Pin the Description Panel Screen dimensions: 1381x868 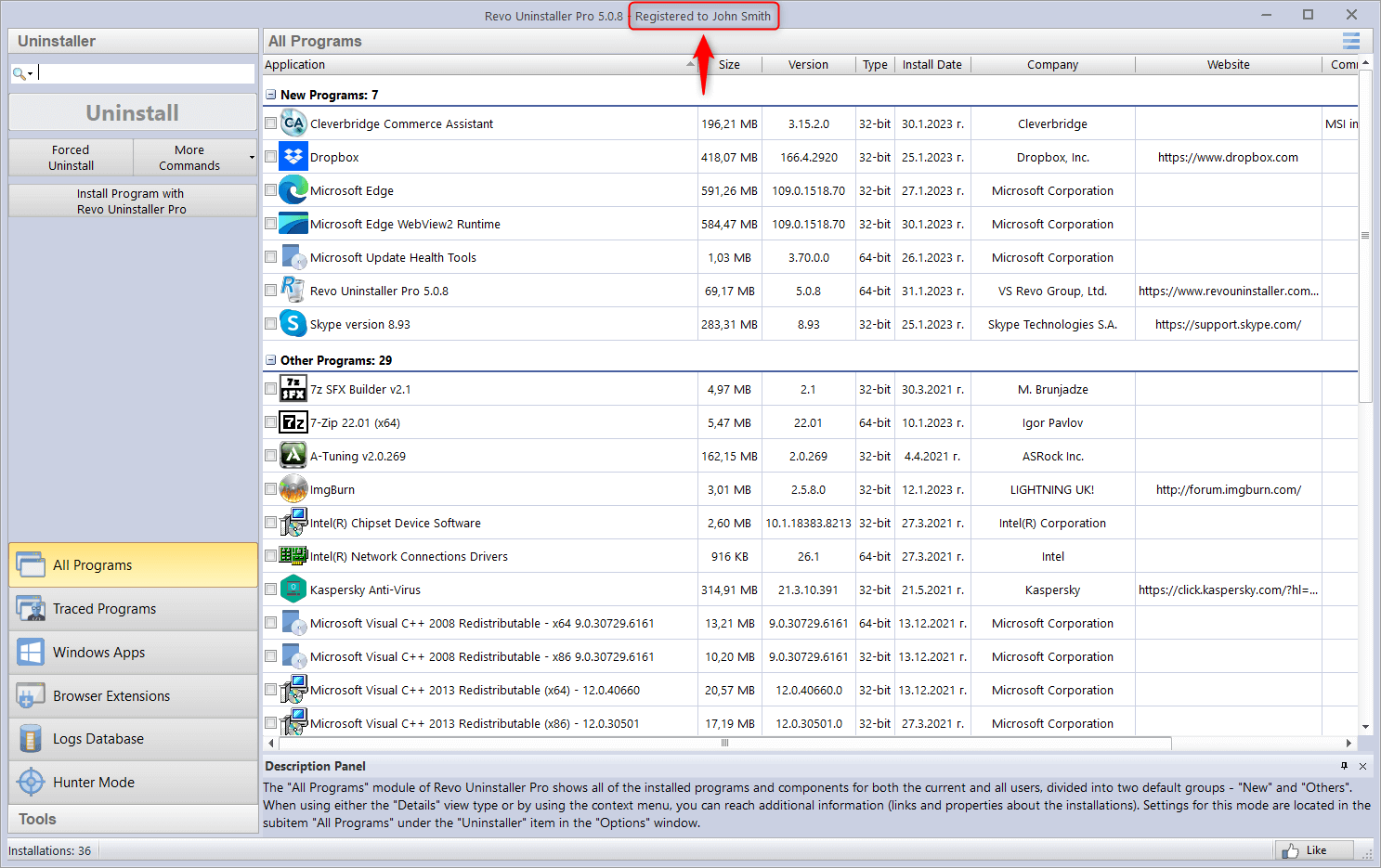[1344, 766]
